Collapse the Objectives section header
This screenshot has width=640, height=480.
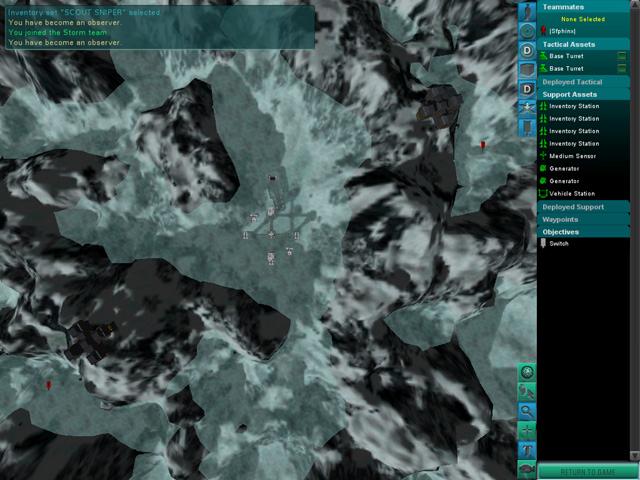583,232
